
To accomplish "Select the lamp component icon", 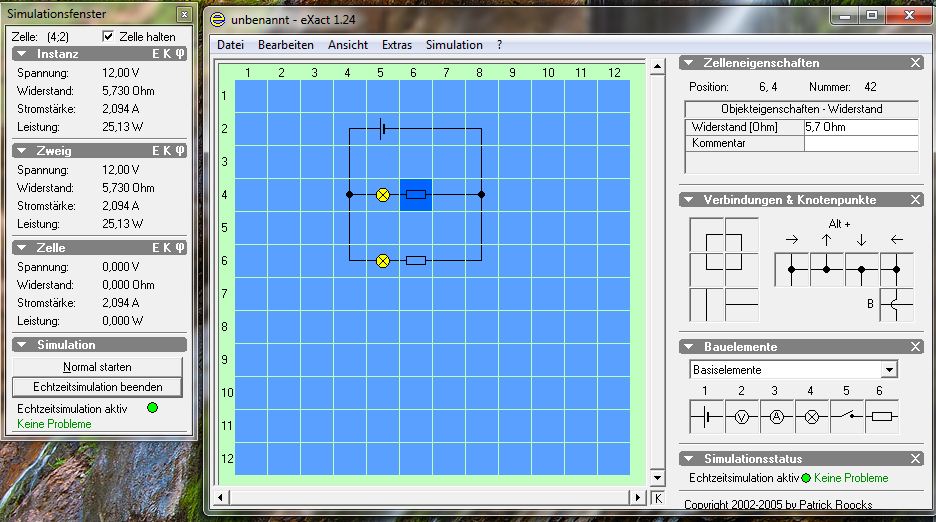I will 811,417.
